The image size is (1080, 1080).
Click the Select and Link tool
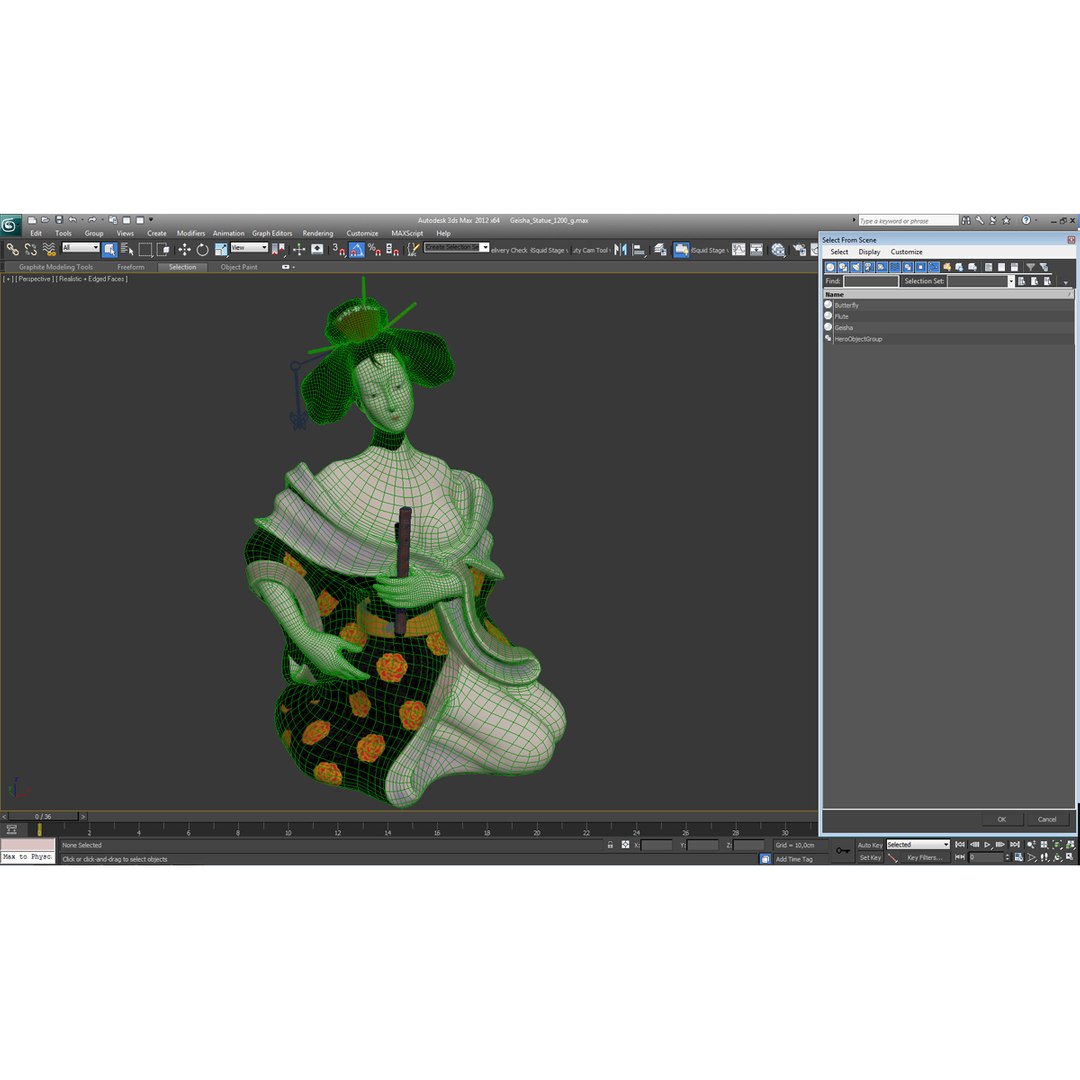point(12,249)
